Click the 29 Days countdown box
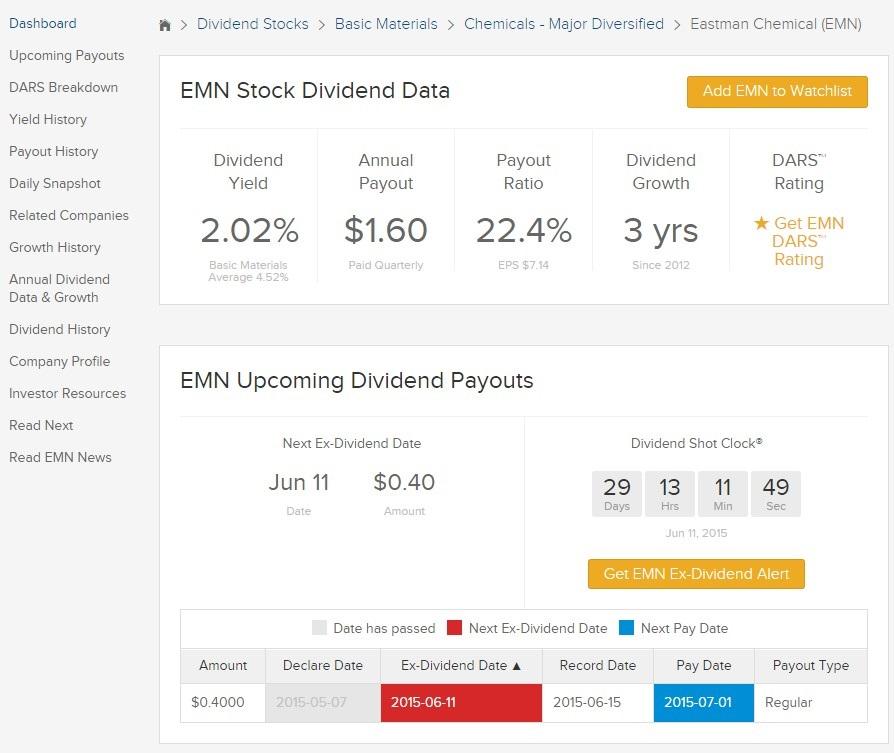This screenshot has width=894, height=753. [617, 494]
